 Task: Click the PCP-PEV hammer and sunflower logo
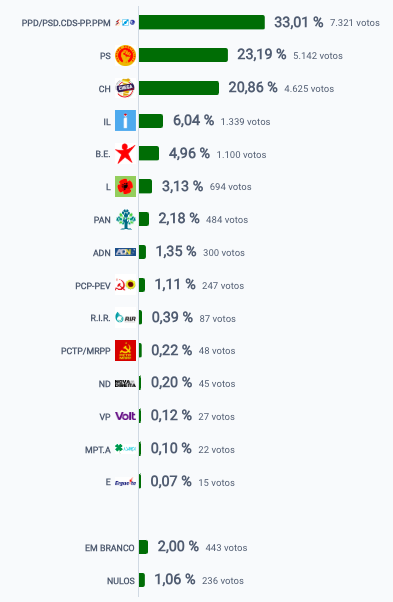tap(125, 285)
